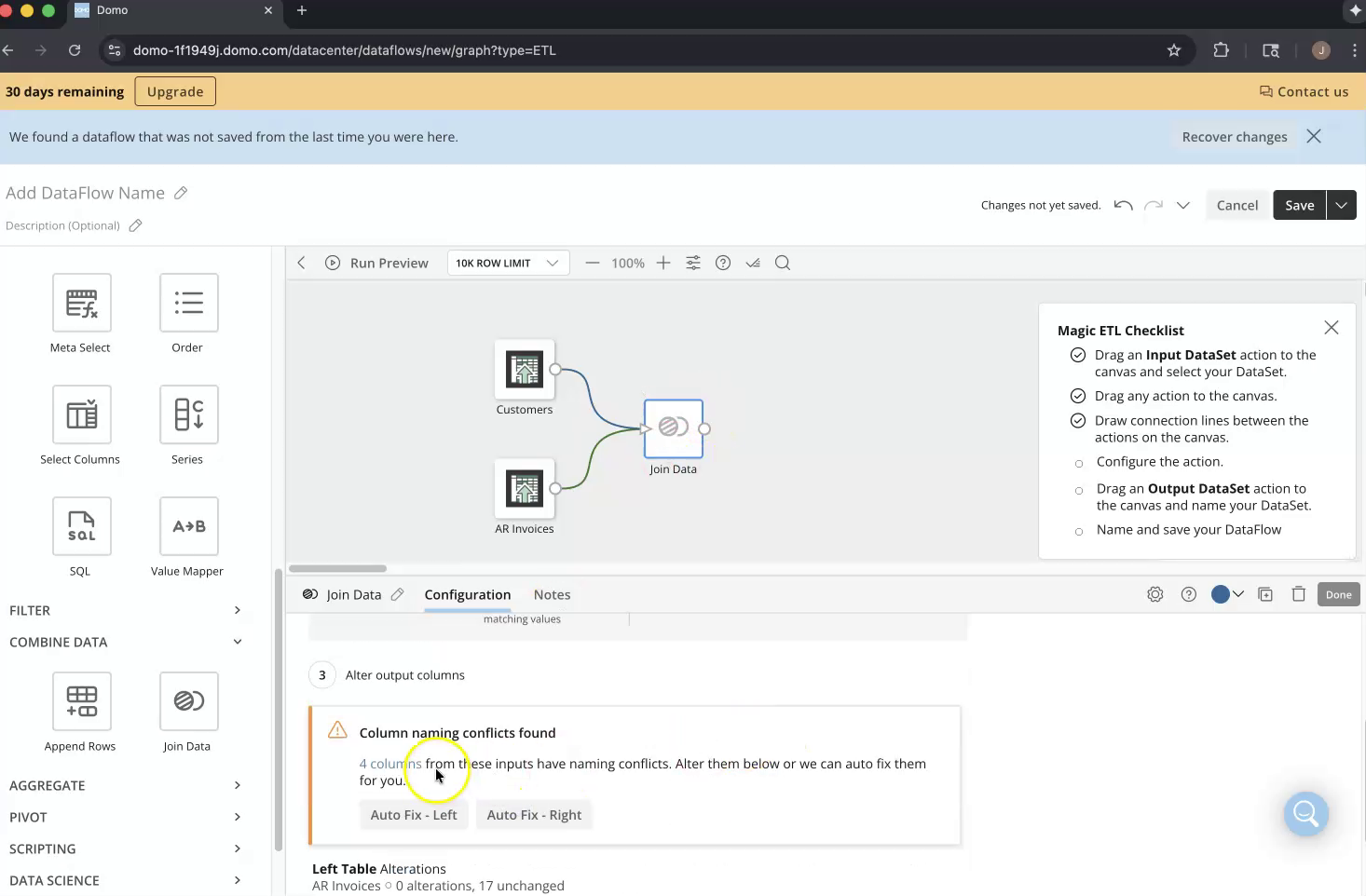1366x896 pixels.
Task: Open the Save options dropdown arrow
Action: [1341, 205]
